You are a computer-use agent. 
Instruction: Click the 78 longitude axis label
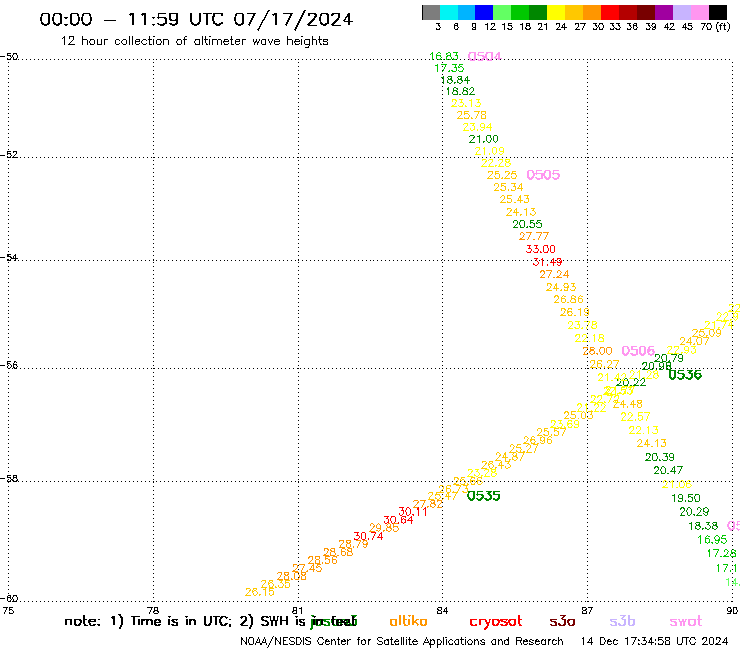pos(153,610)
